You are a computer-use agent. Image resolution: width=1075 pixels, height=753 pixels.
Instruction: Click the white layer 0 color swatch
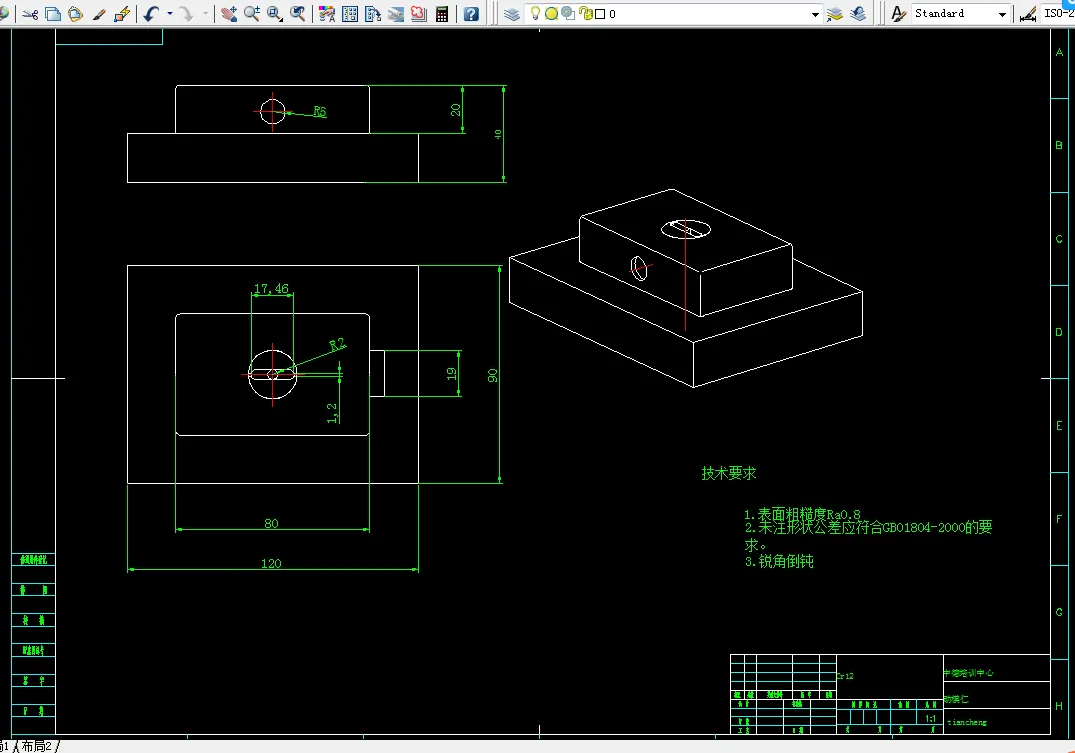[x=601, y=14]
